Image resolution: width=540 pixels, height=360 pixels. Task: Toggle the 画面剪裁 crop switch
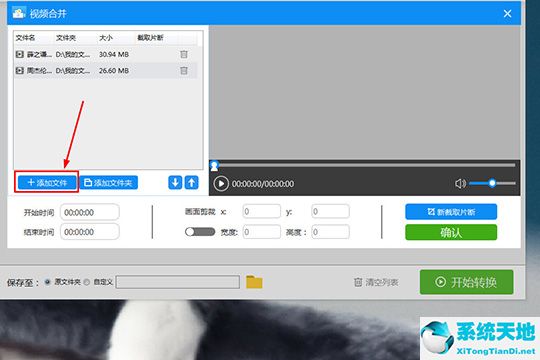(x=200, y=232)
